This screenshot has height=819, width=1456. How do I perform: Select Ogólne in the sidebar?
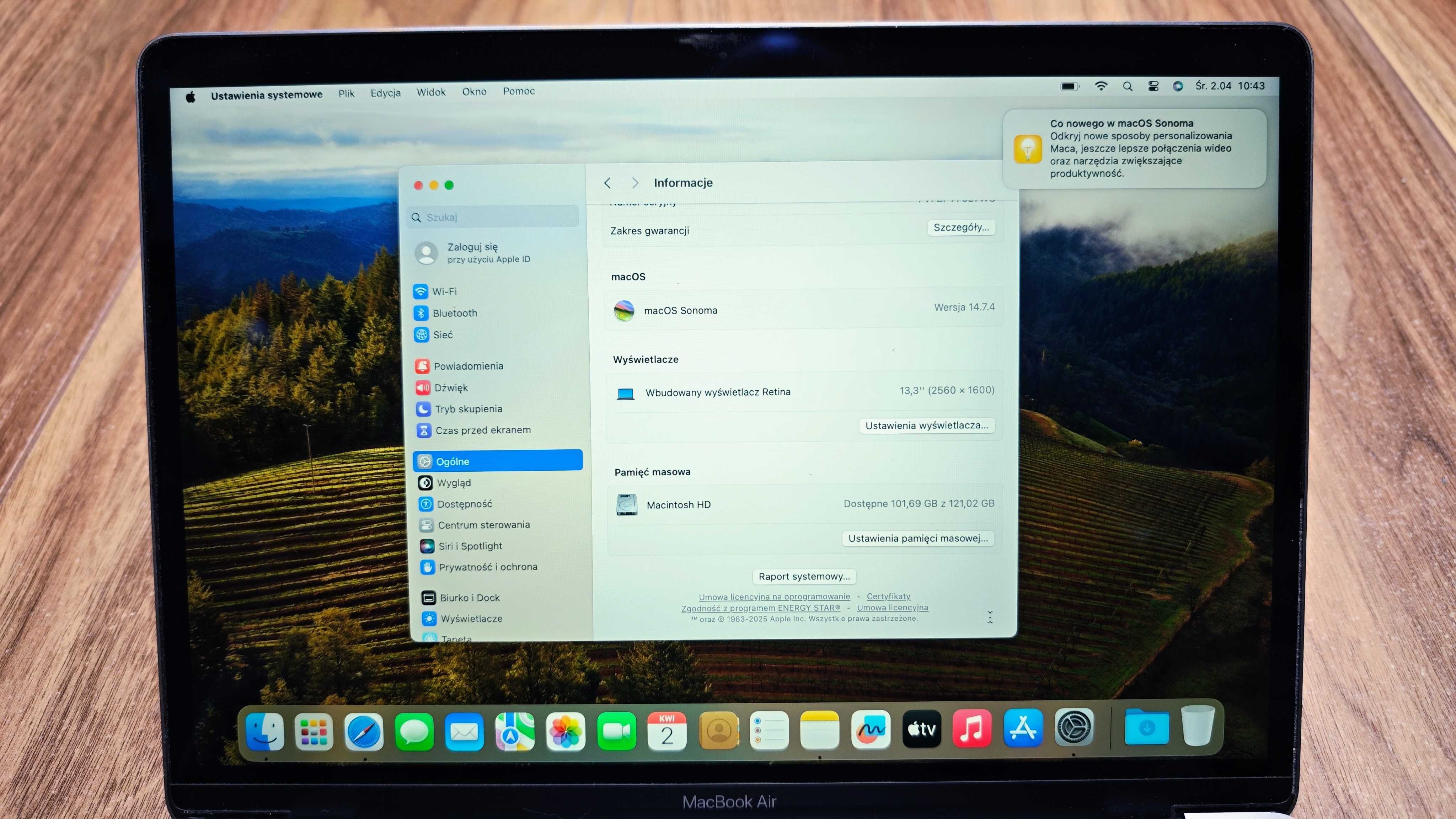click(498, 461)
